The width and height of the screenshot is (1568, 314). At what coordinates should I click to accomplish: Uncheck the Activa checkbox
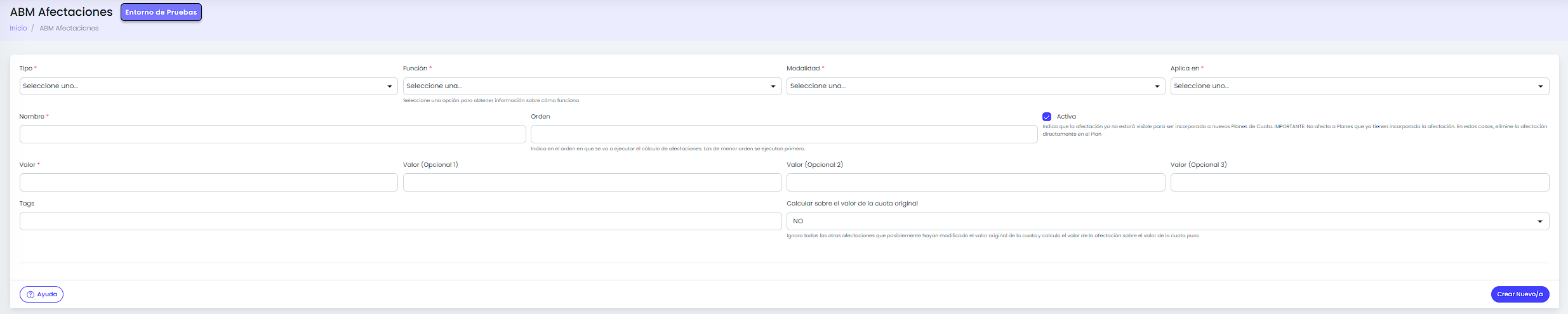coord(1047,117)
